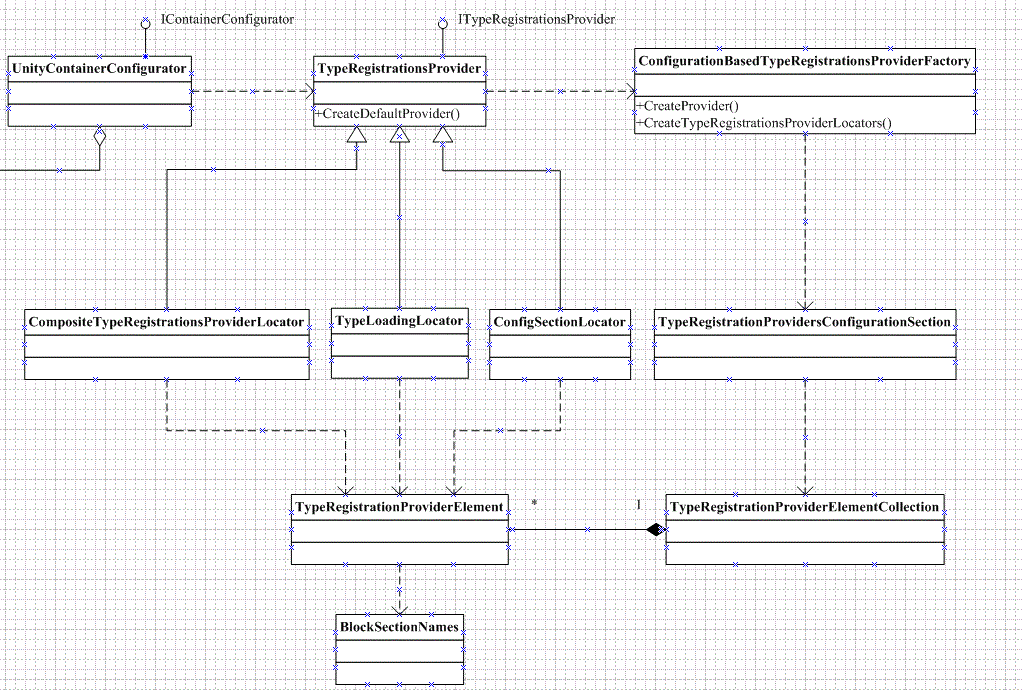Select the +CreateProvider() method text
This screenshot has width=1022, height=691.
point(687,106)
